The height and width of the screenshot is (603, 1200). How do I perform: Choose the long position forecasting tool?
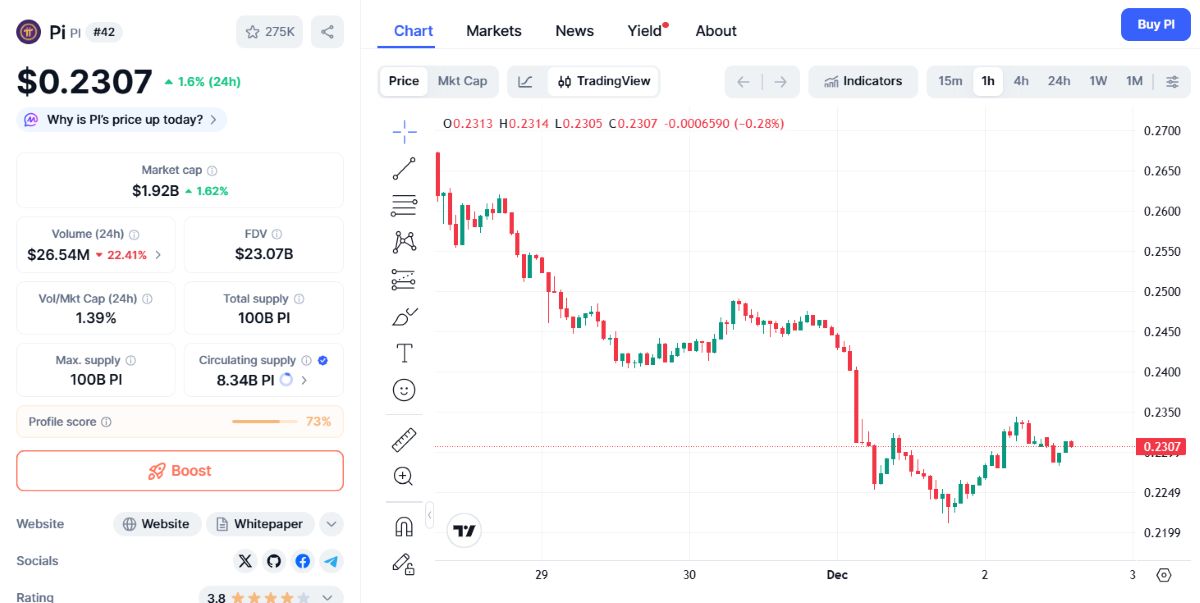(x=404, y=279)
